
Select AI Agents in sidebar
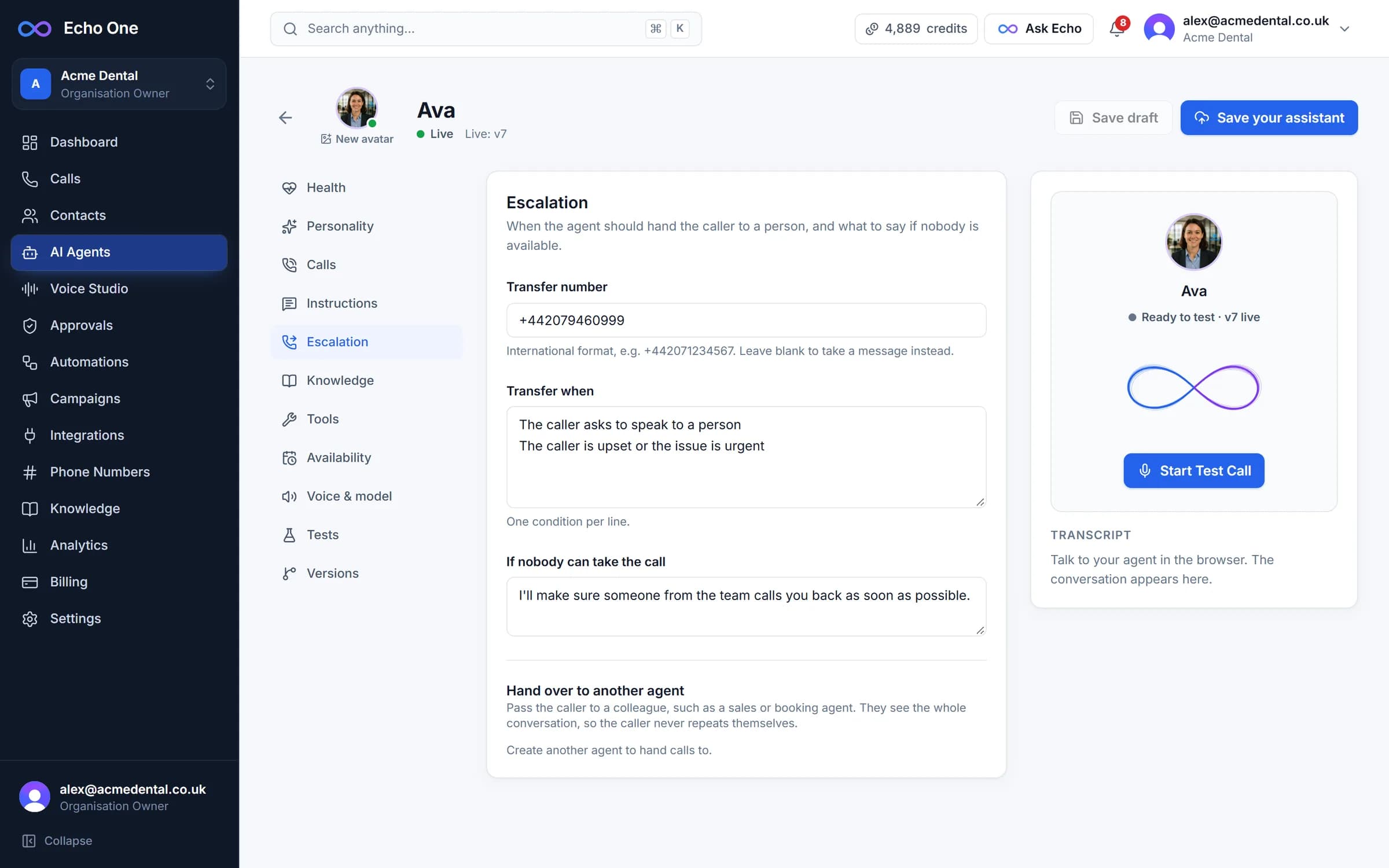(x=119, y=252)
